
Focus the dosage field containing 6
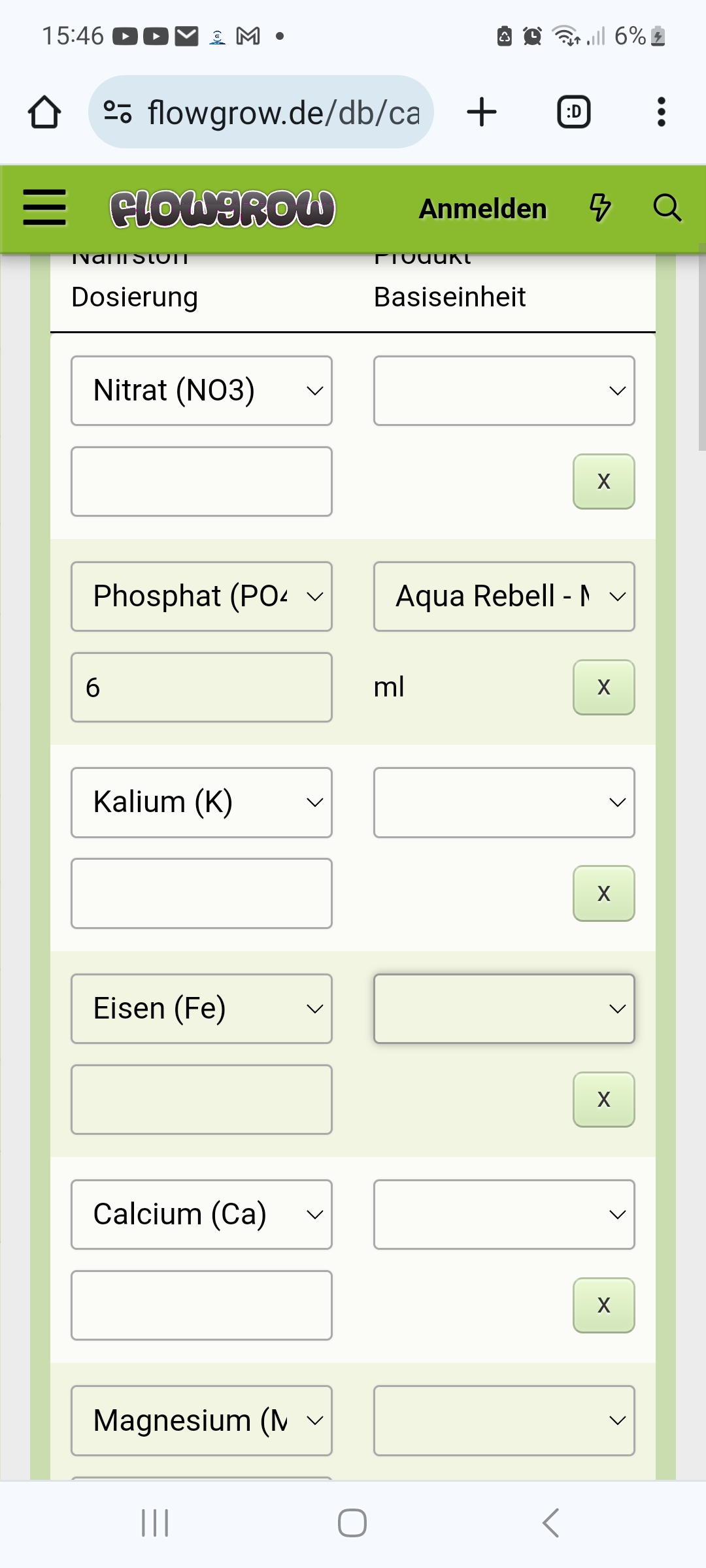point(201,687)
